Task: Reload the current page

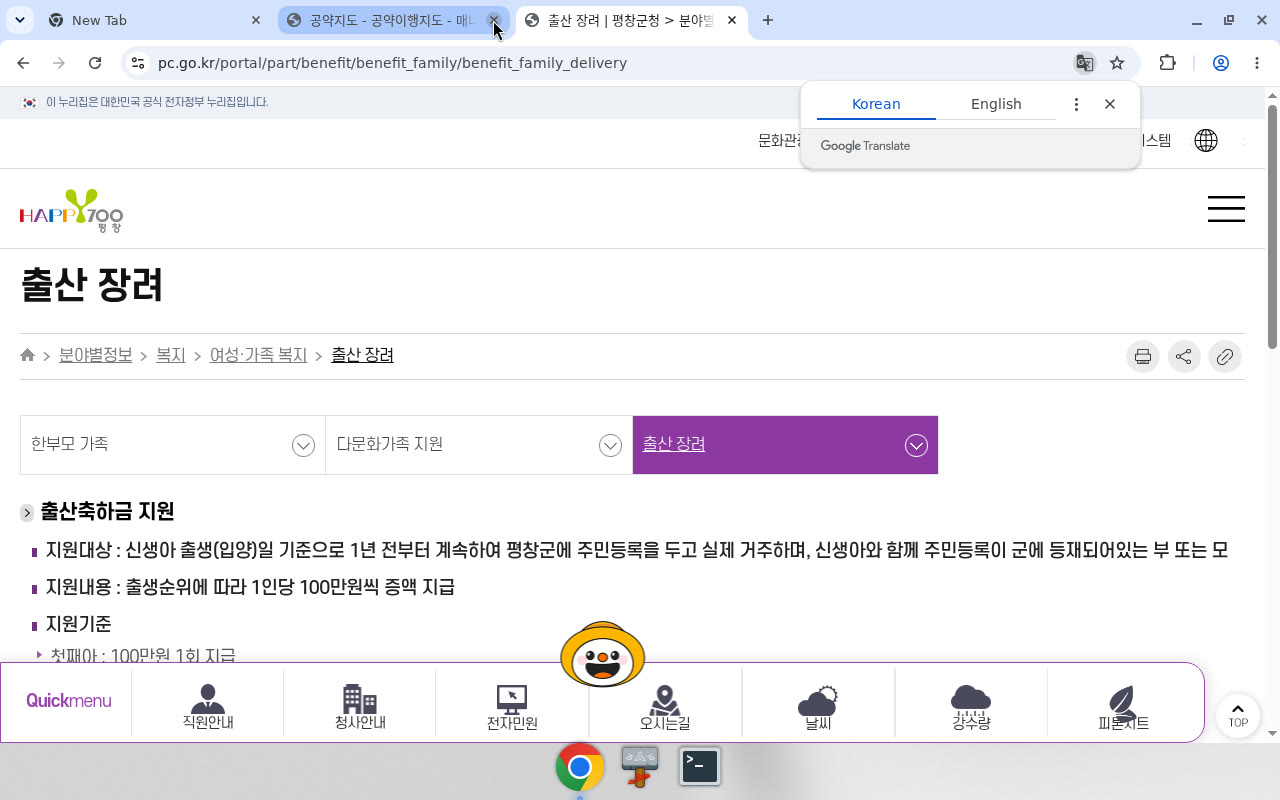Action: pyautogui.click(x=95, y=63)
